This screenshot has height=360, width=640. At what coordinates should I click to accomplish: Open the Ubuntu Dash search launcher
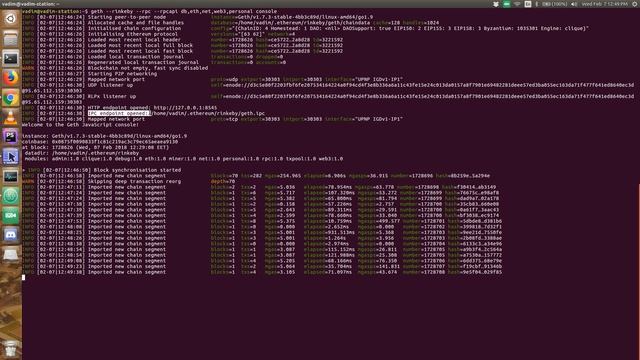[x=11, y=18]
